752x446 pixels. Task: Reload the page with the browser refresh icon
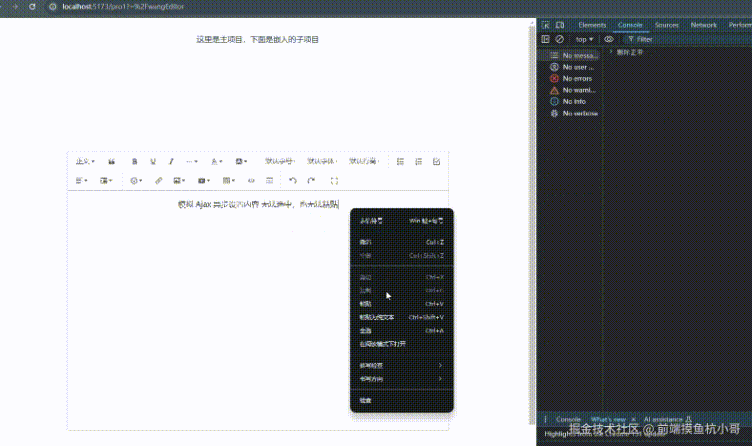point(32,7)
